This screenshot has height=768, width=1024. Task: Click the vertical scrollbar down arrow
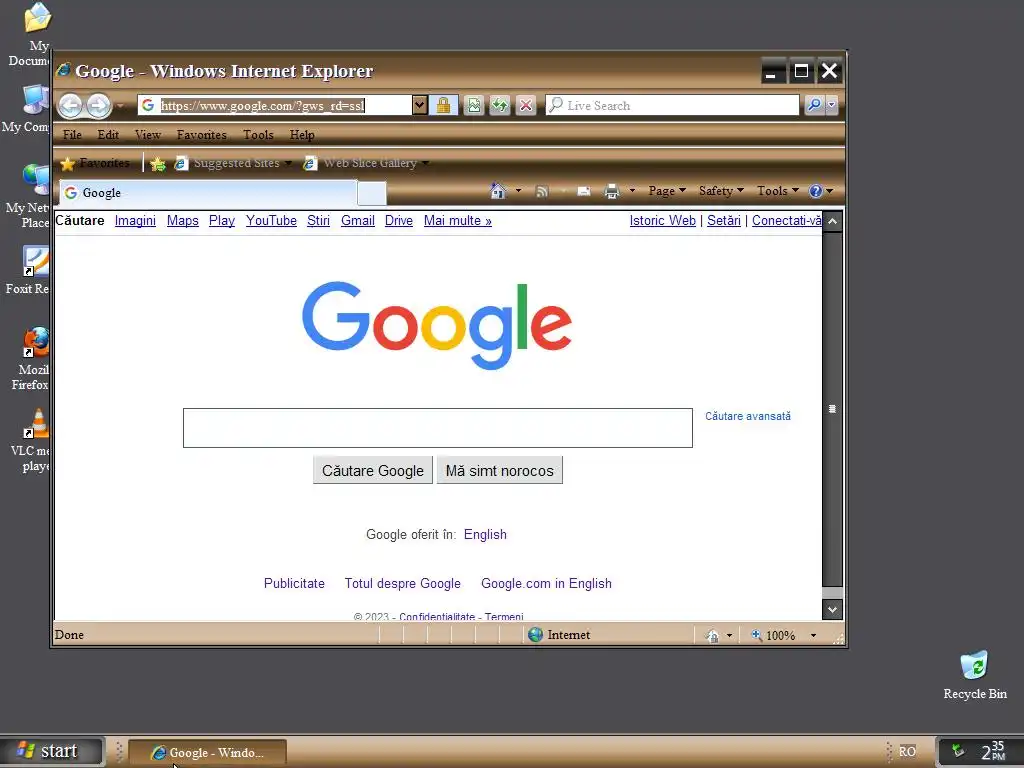(832, 609)
